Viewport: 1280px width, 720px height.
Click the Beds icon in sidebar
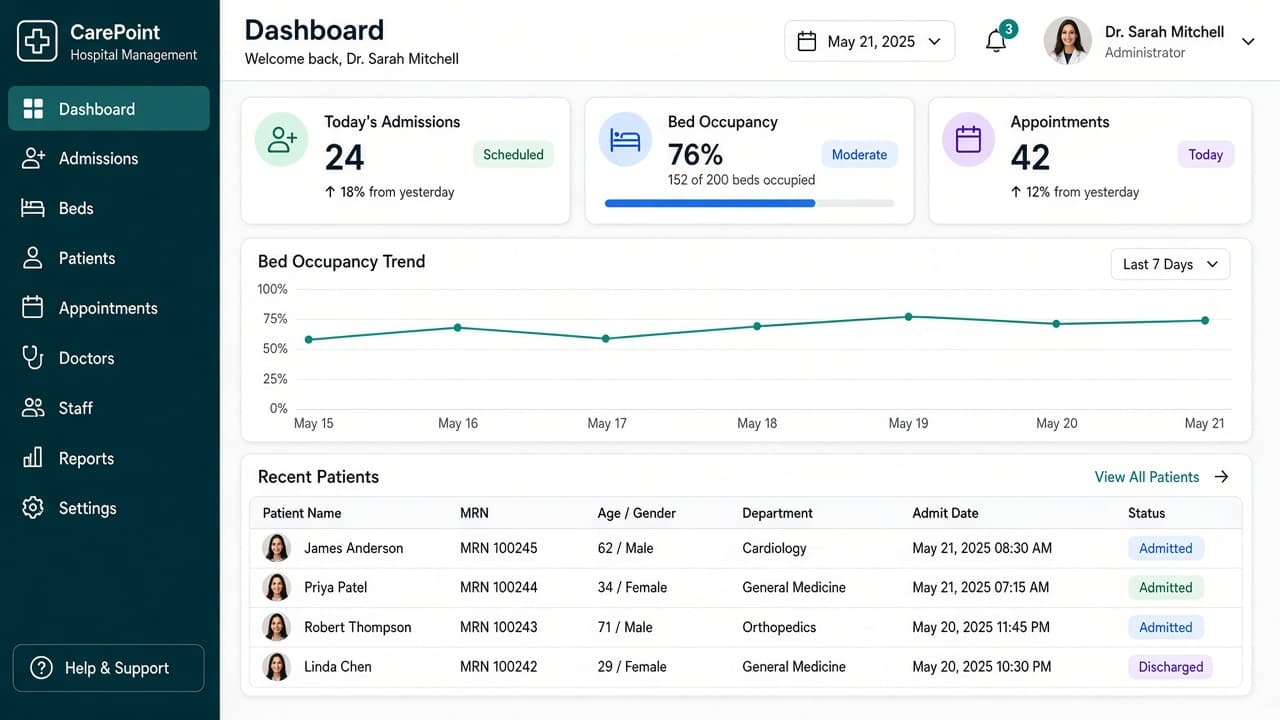(33, 208)
